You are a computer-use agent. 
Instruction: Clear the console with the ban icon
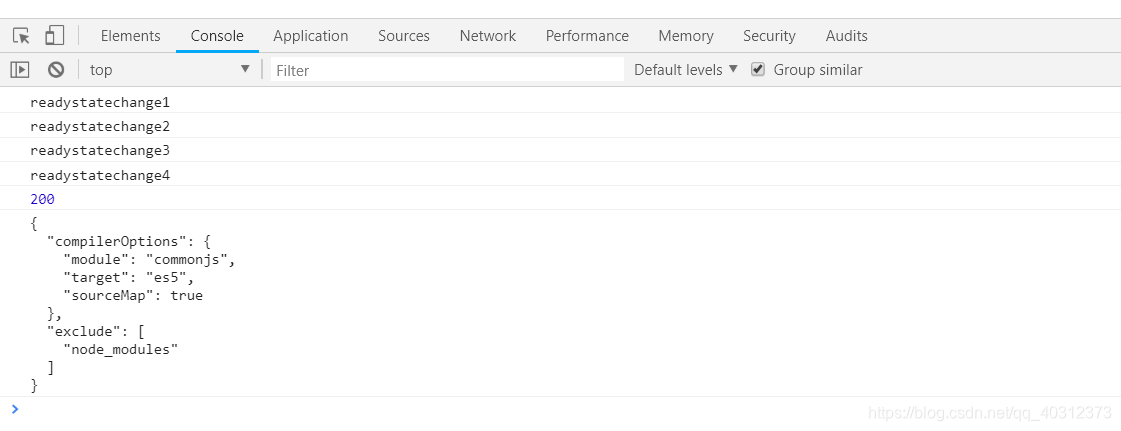[56, 69]
